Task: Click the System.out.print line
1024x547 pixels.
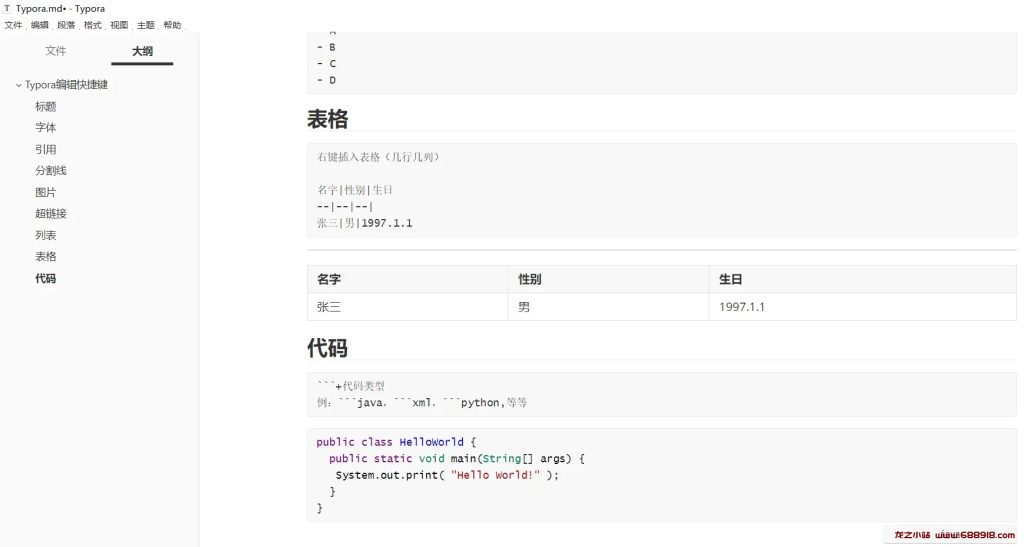Action: pos(447,475)
